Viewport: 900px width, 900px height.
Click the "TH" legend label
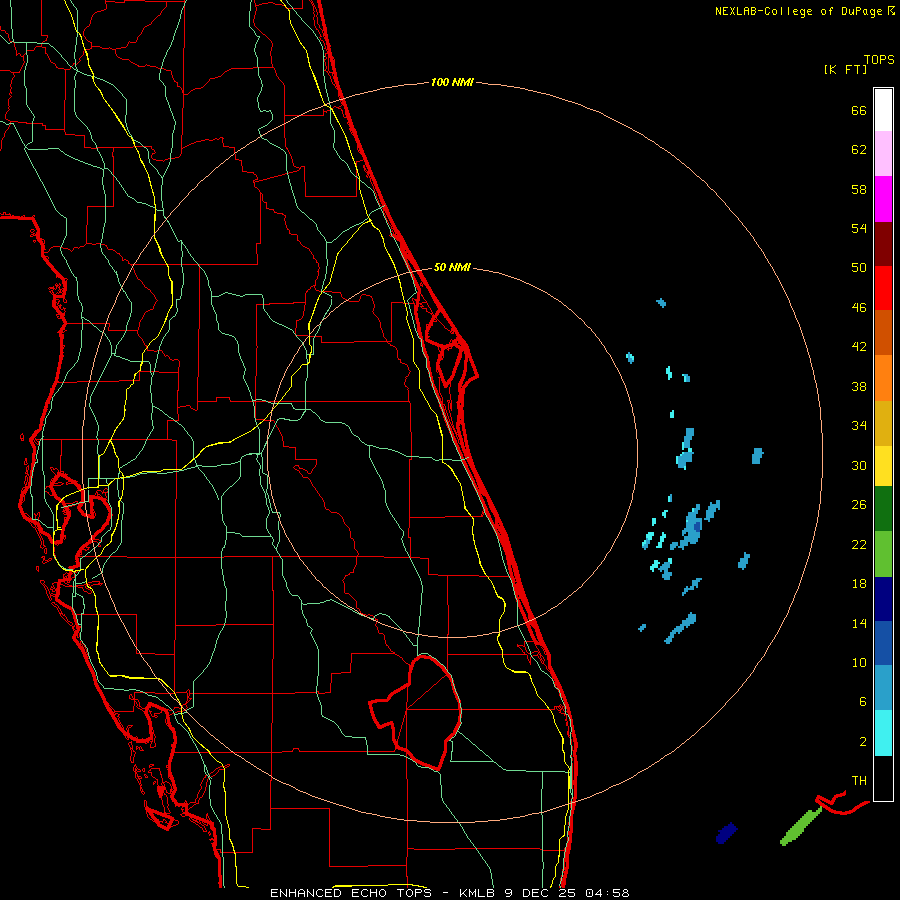coord(859,781)
